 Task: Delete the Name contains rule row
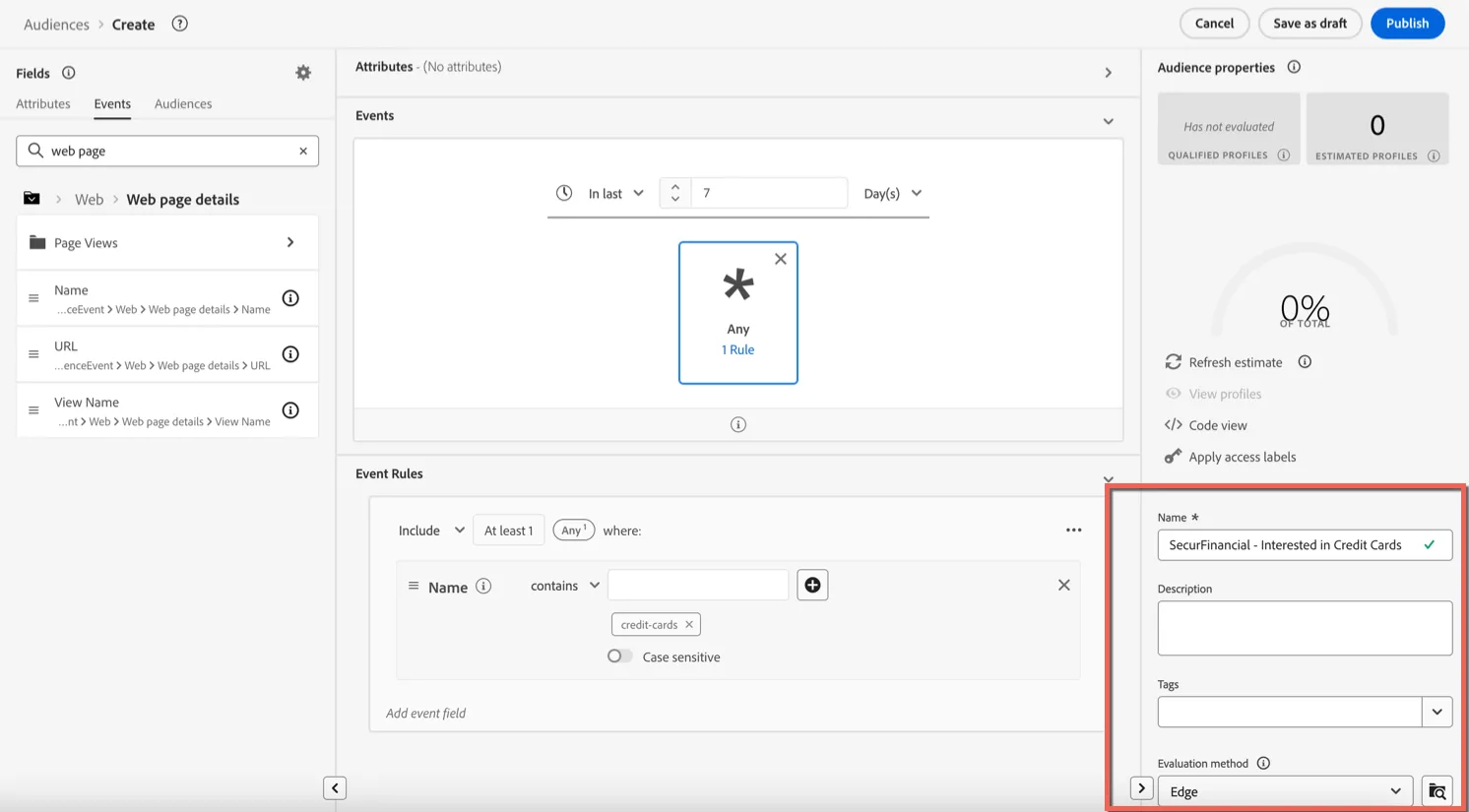pyautogui.click(x=1064, y=586)
